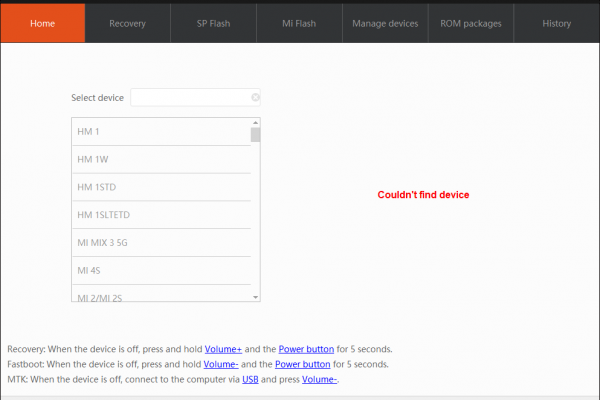The height and width of the screenshot is (400, 600).
Task: Open the Manage devices tab
Action: (385, 23)
